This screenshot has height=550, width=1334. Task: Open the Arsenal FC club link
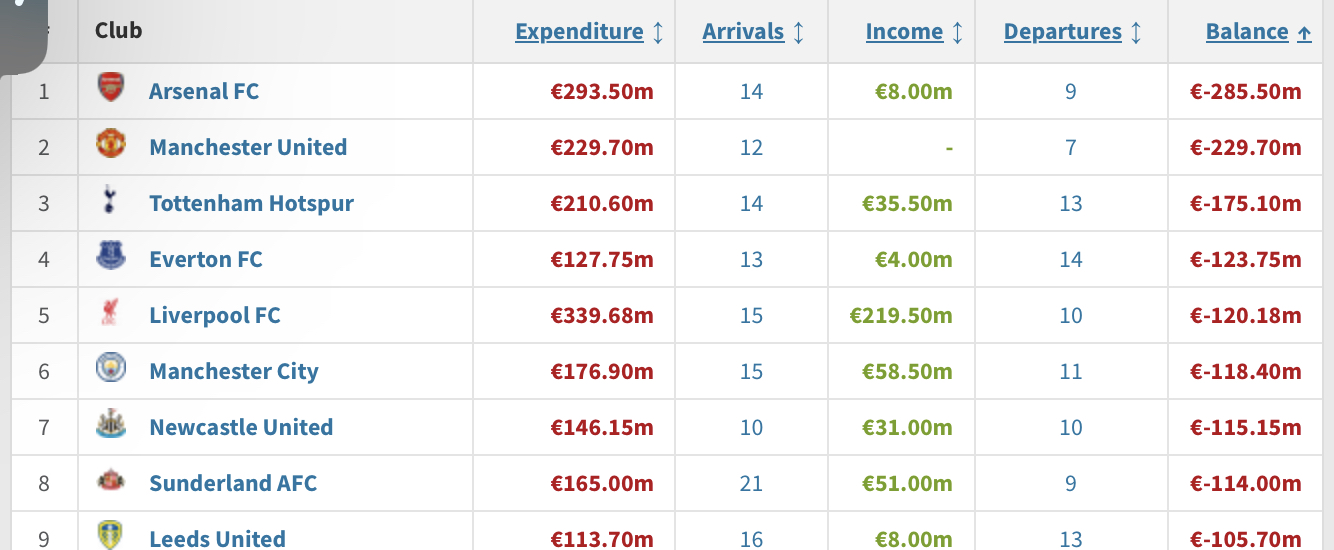(204, 91)
